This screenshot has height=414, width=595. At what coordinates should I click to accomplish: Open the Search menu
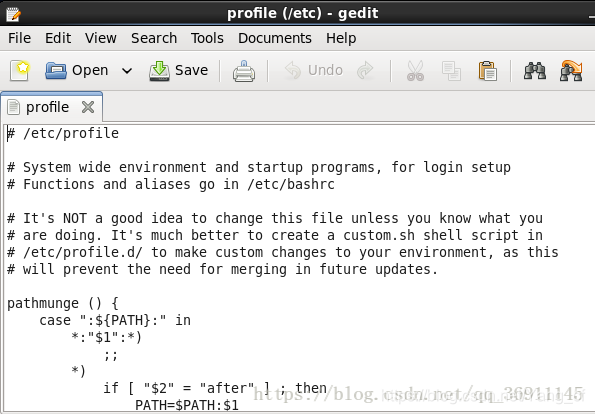[154, 38]
